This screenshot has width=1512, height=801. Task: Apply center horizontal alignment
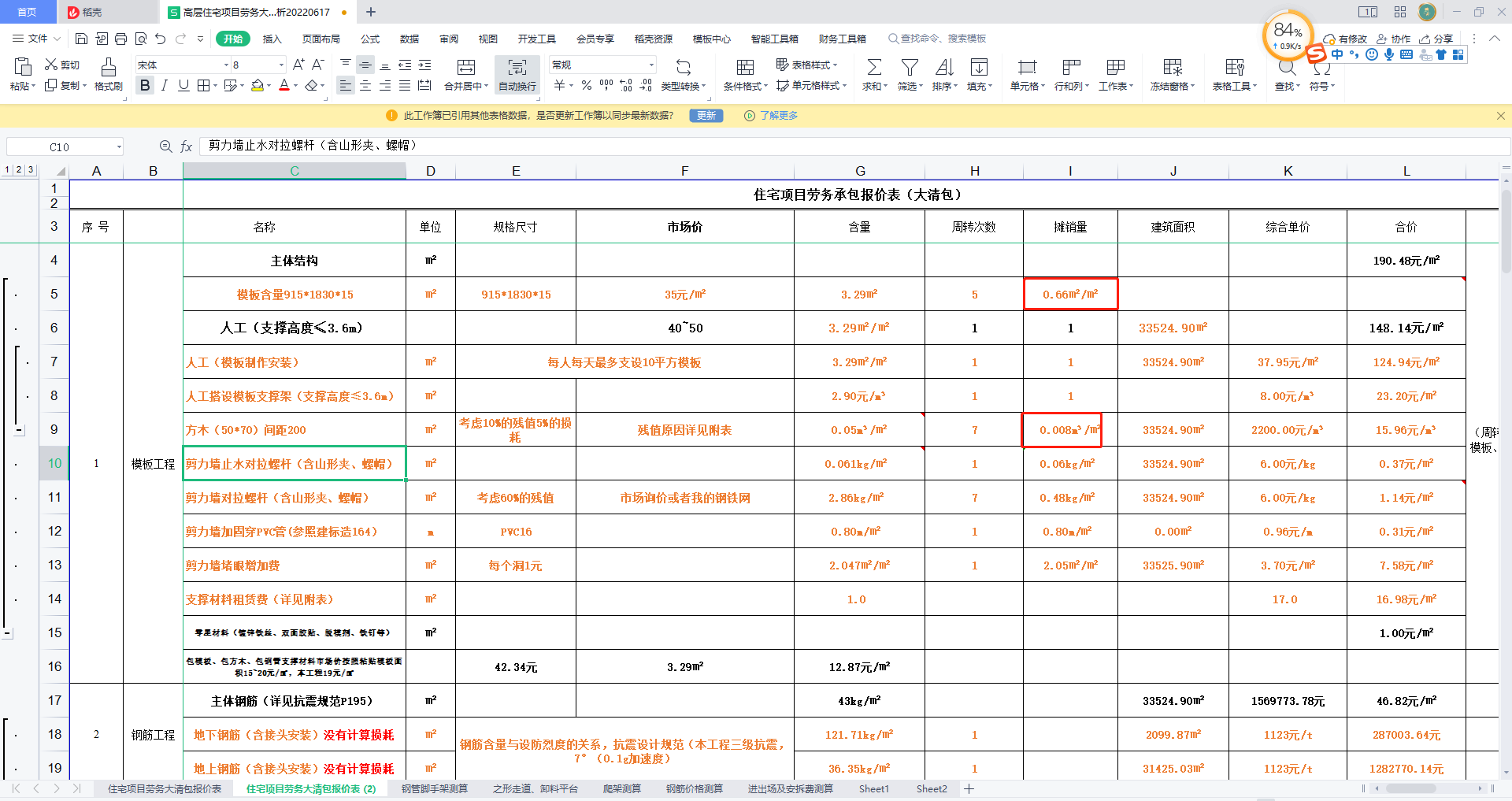click(x=365, y=85)
